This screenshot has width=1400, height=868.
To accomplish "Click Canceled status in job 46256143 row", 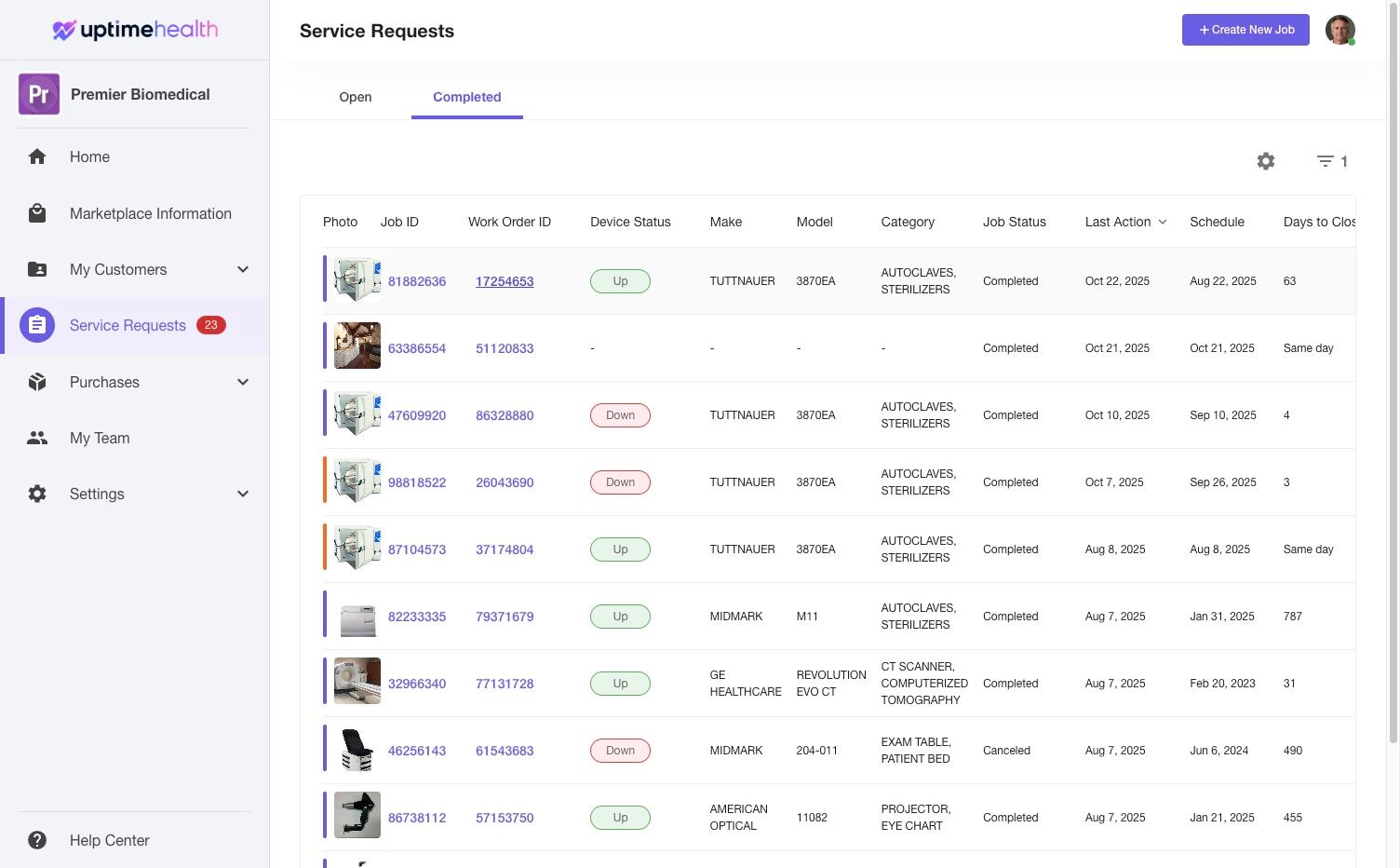I will [x=1006, y=751].
